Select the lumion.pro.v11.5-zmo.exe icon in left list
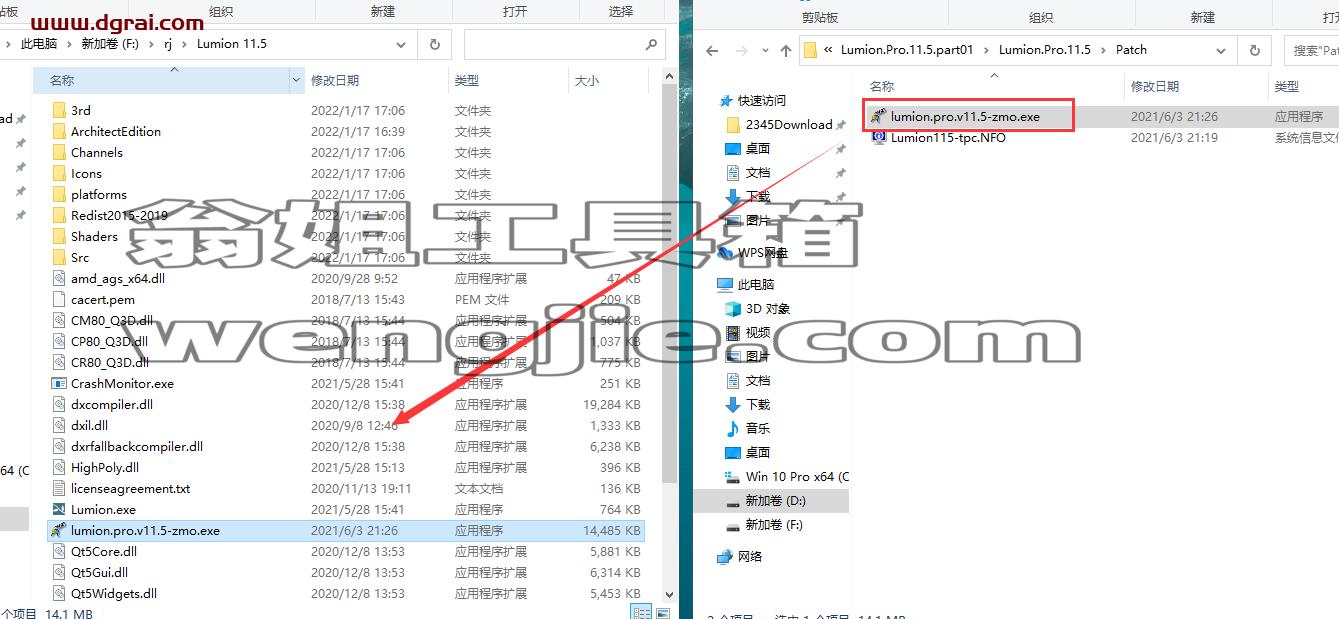 pos(58,531)
